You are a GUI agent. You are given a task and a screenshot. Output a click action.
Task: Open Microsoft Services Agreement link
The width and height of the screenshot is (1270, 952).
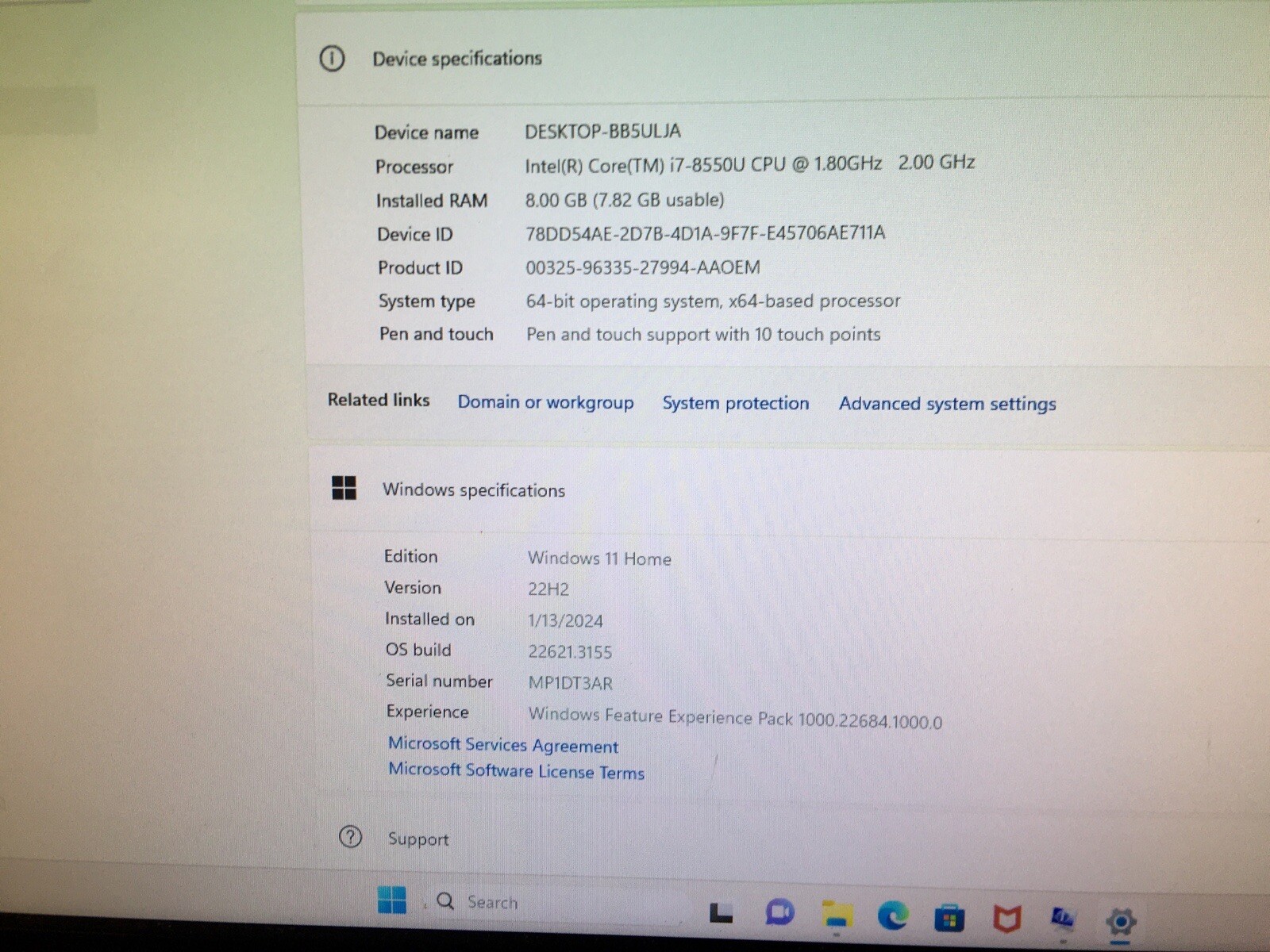503,745
